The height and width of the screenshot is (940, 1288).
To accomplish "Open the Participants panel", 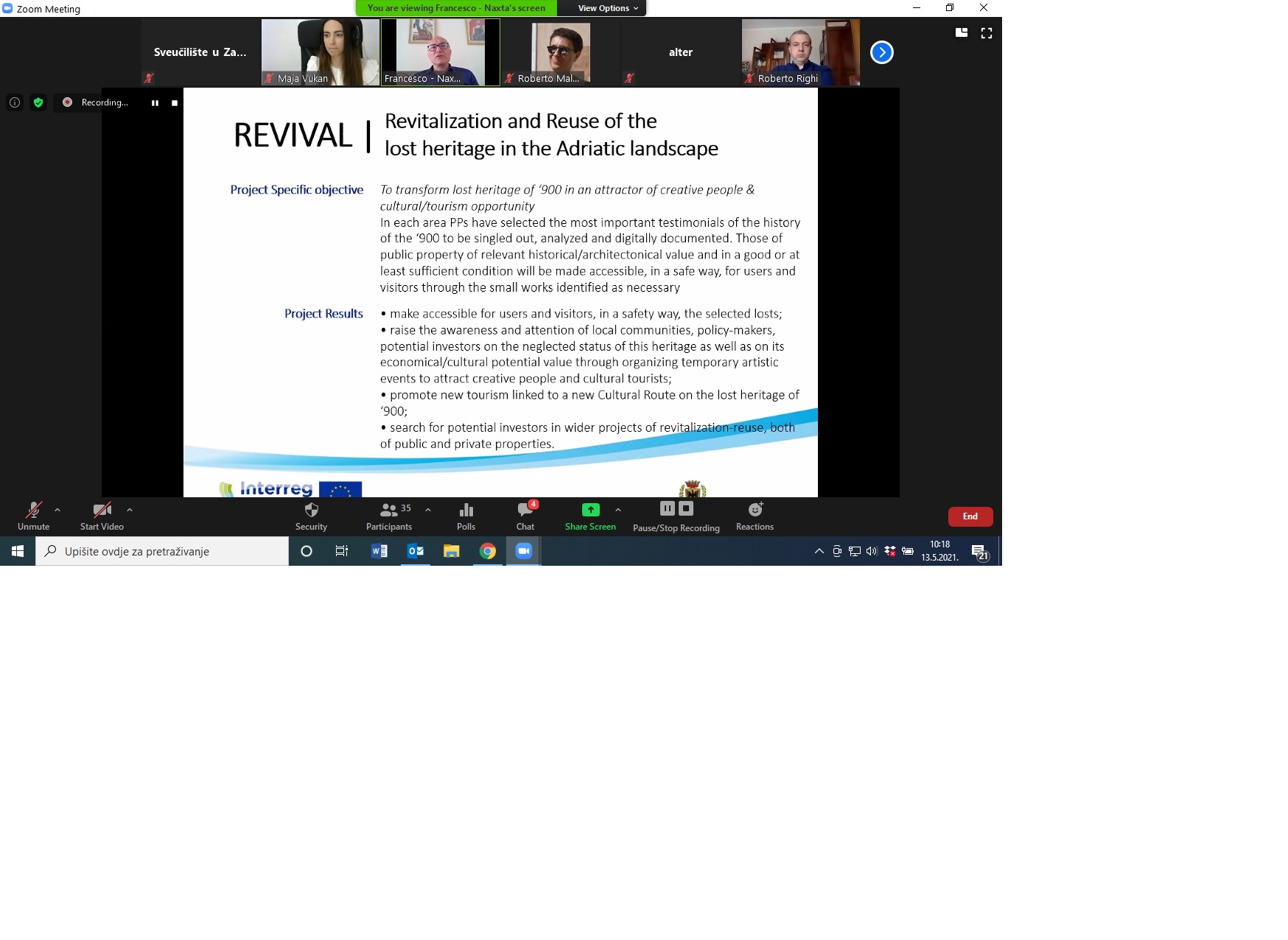I will point(389,516).
